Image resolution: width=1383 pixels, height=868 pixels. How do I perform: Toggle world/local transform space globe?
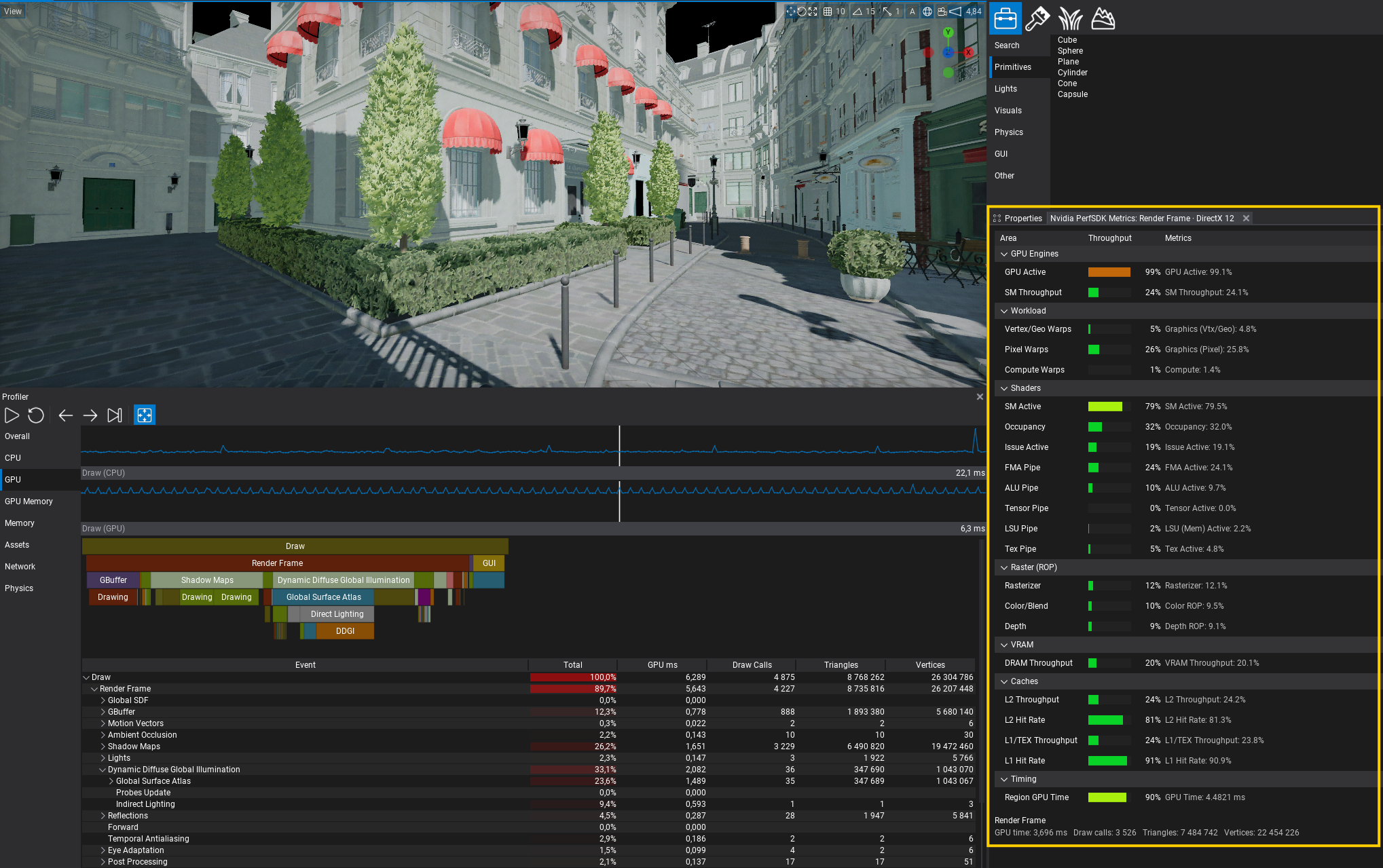tap(927, 12)
